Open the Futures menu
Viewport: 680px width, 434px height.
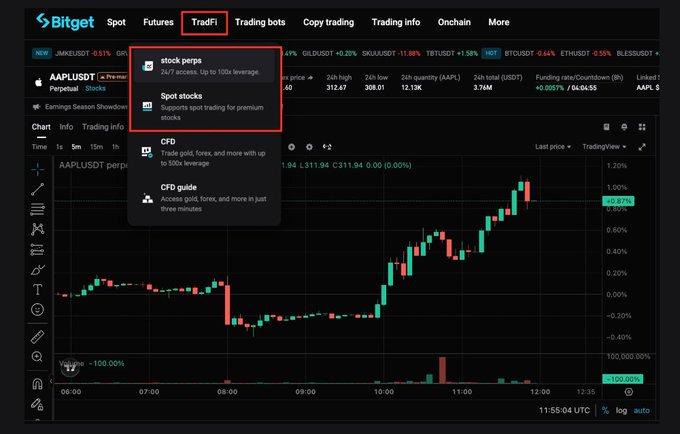158,22
